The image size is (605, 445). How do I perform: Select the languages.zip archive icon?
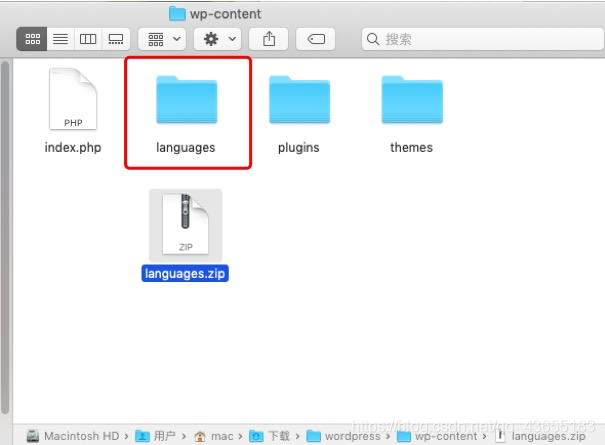(186, 225)
